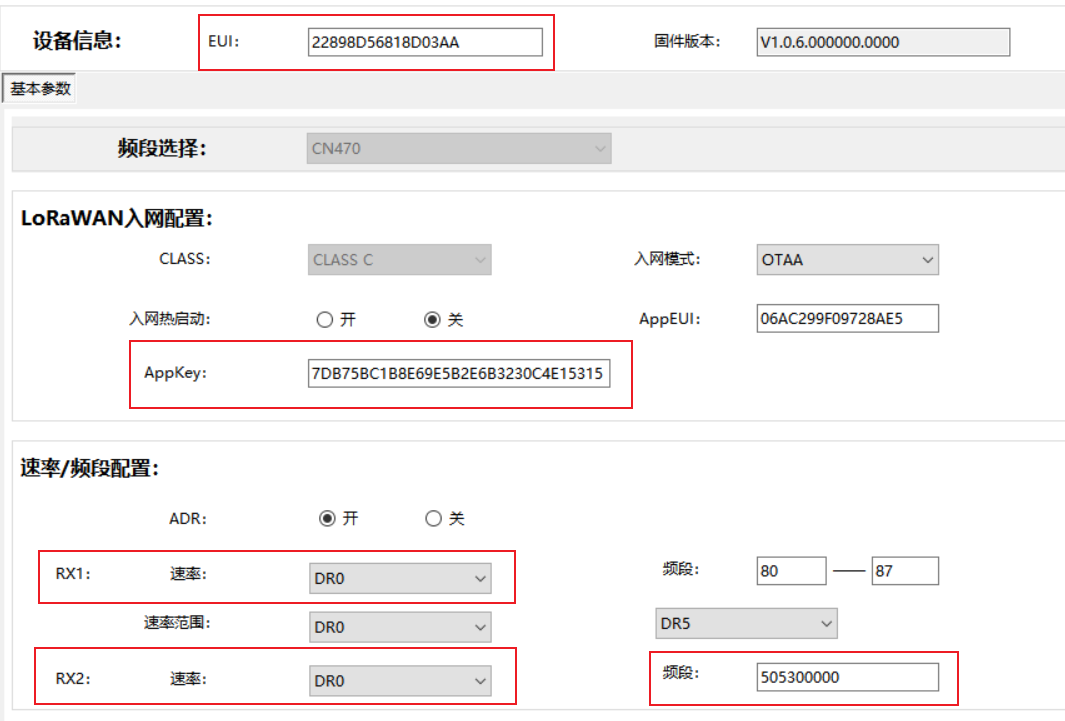Click the EUI input field
The width and height of the screenshot is (1065, 721).
point(425,42)
